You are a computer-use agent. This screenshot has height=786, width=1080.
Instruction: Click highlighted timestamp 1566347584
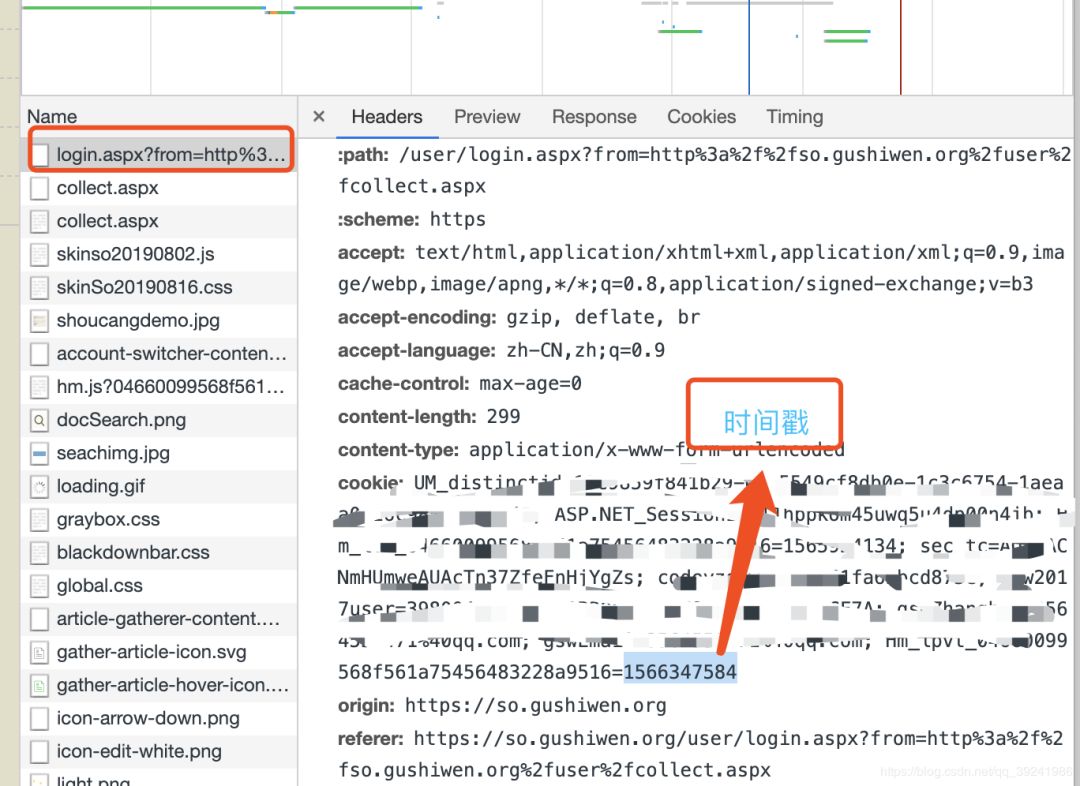[x=680, y=672]
